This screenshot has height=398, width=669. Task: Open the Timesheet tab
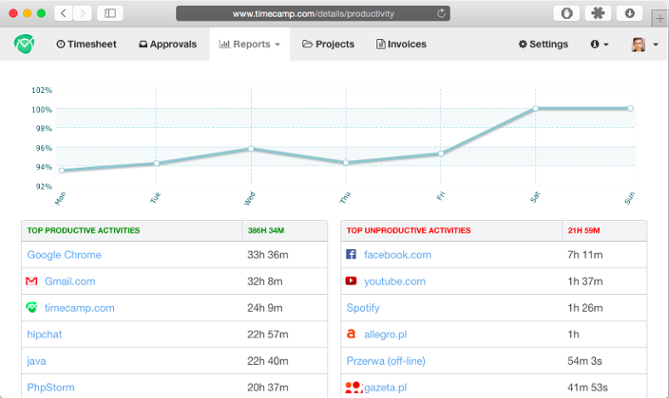point(86,44)
